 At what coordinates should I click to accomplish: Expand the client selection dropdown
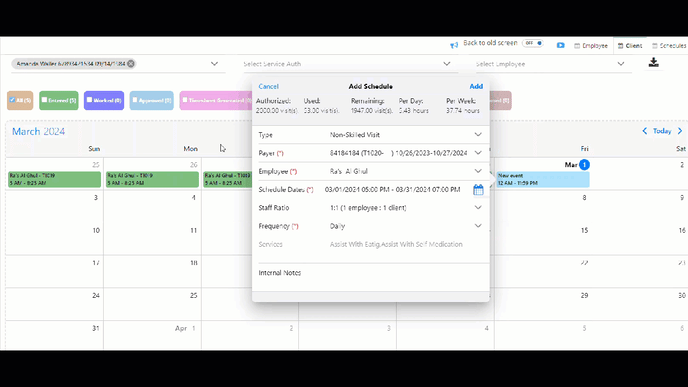coord(214,64)
